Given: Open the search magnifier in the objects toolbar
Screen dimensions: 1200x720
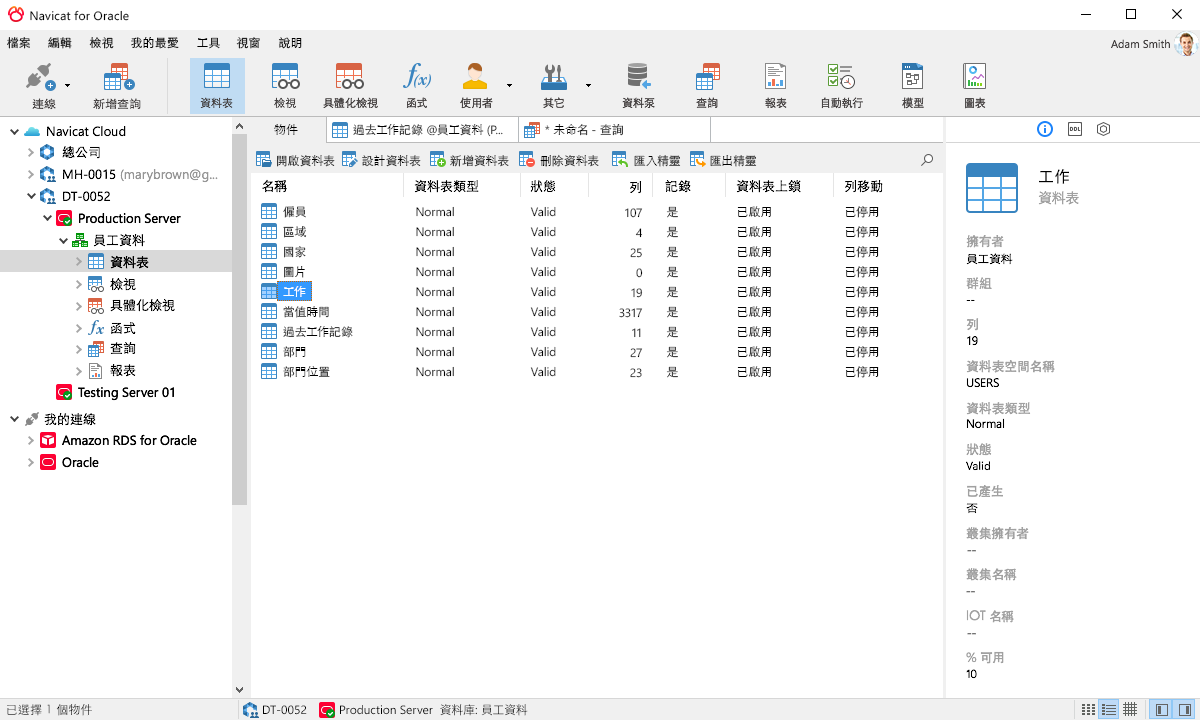Looking at the screenshot, I should (x=926, y=159).
